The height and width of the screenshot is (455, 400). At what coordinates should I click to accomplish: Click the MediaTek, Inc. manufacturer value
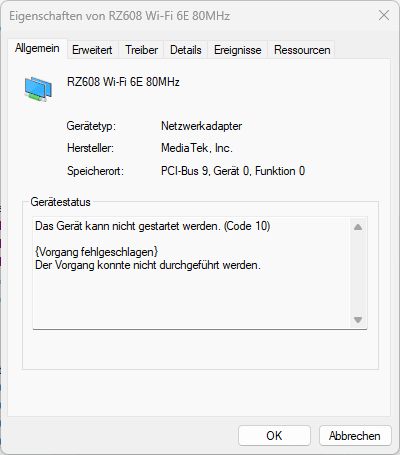tap(197, 148)
